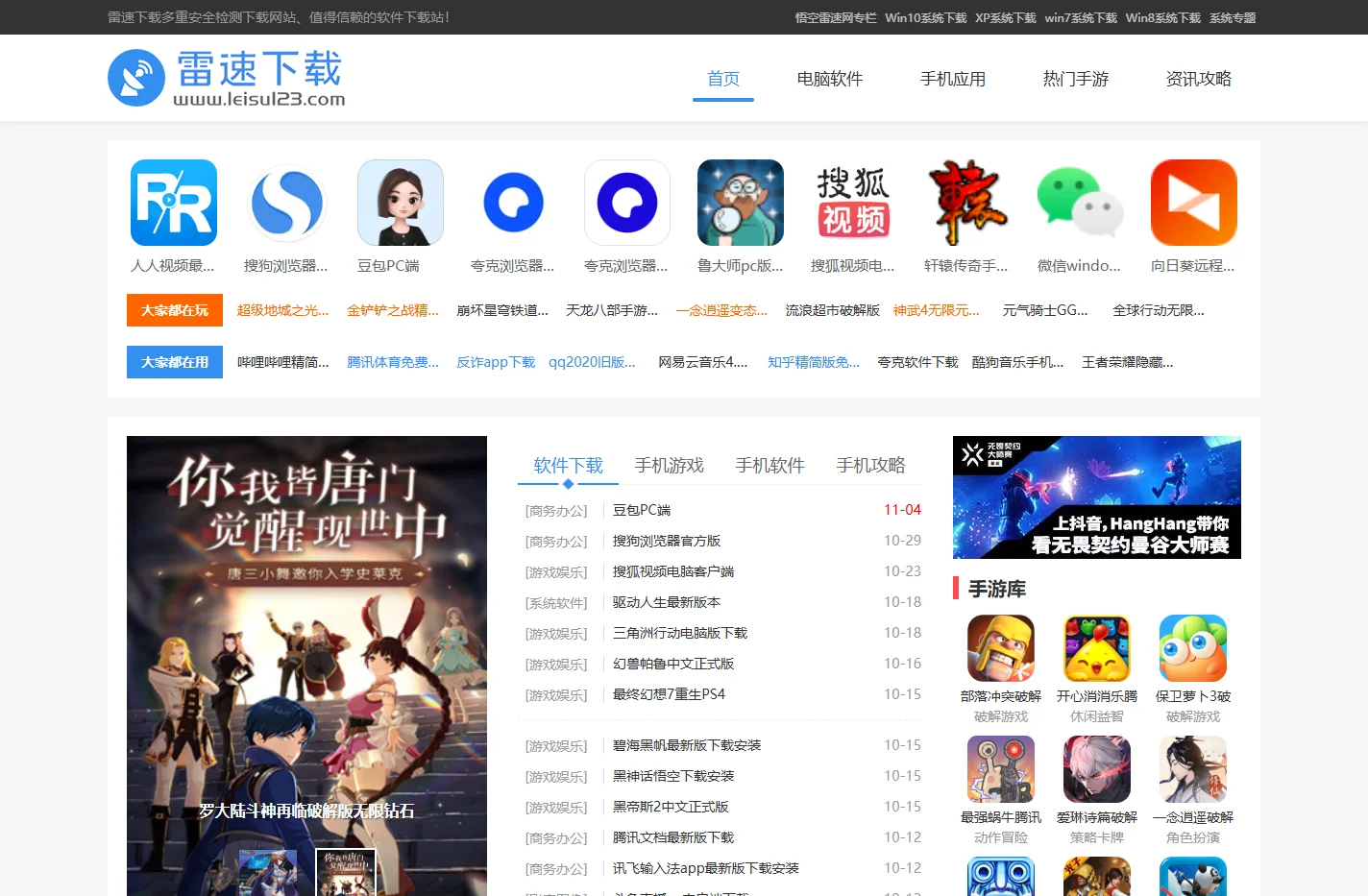This screenshot has height=896, width=1368.
Task: Open the 网易云音乐4 link
Action: pyautogui.click(x=703, y=362)
